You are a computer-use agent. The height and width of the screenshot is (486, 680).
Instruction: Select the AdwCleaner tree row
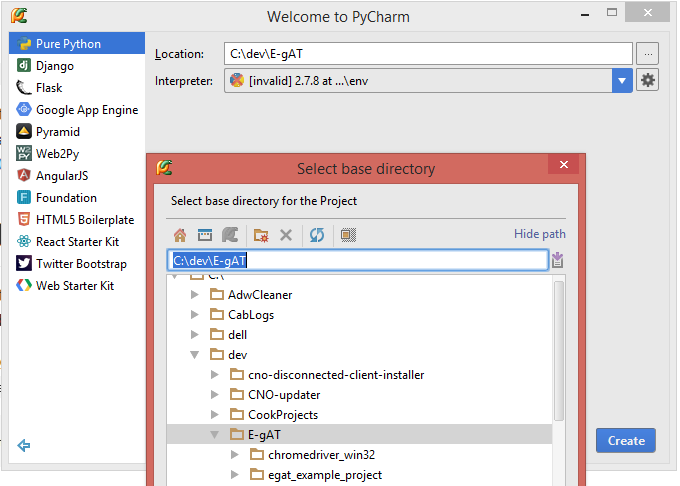(359, 295)
